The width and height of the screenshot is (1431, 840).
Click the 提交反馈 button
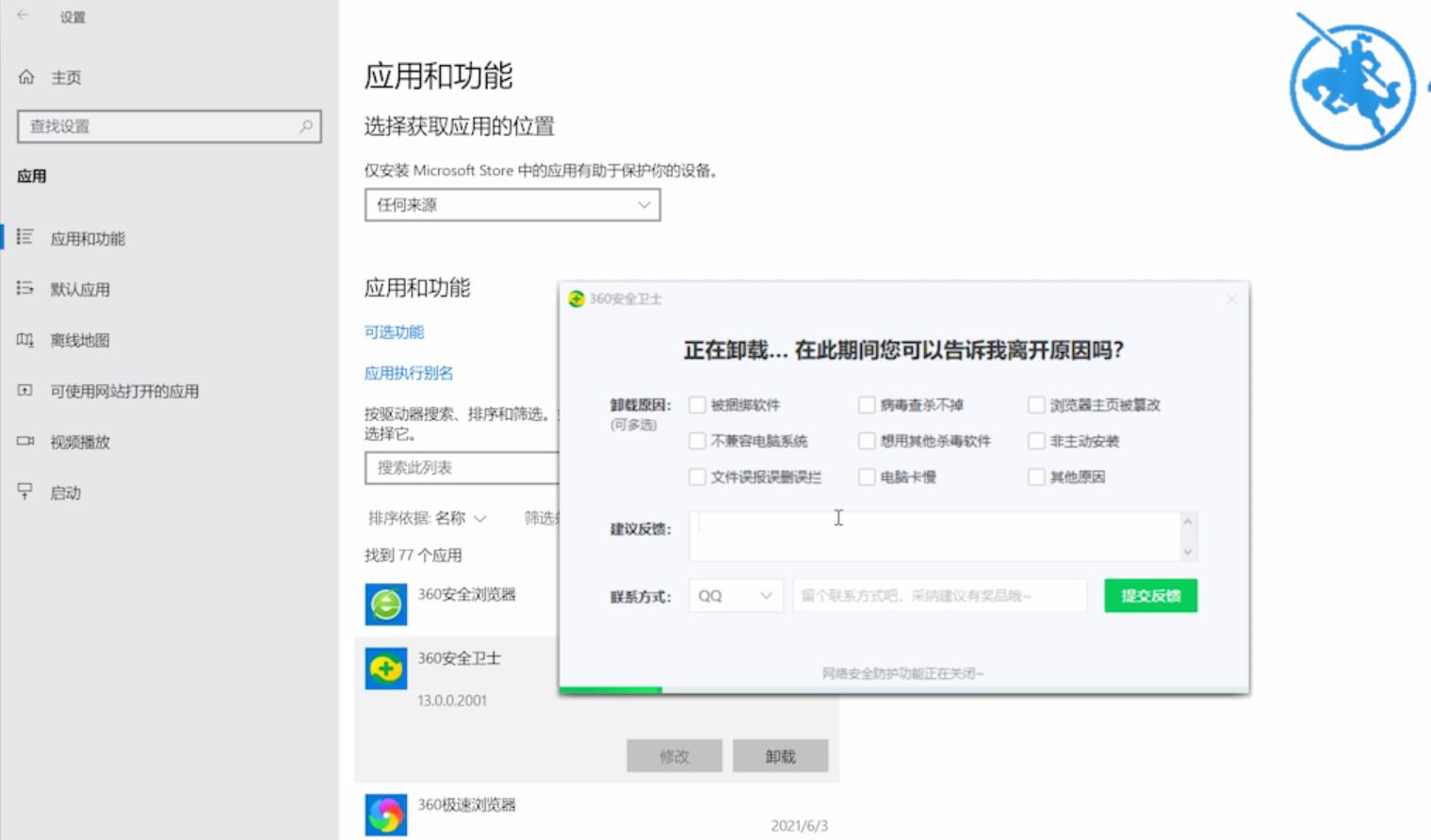coord(1150,595)
